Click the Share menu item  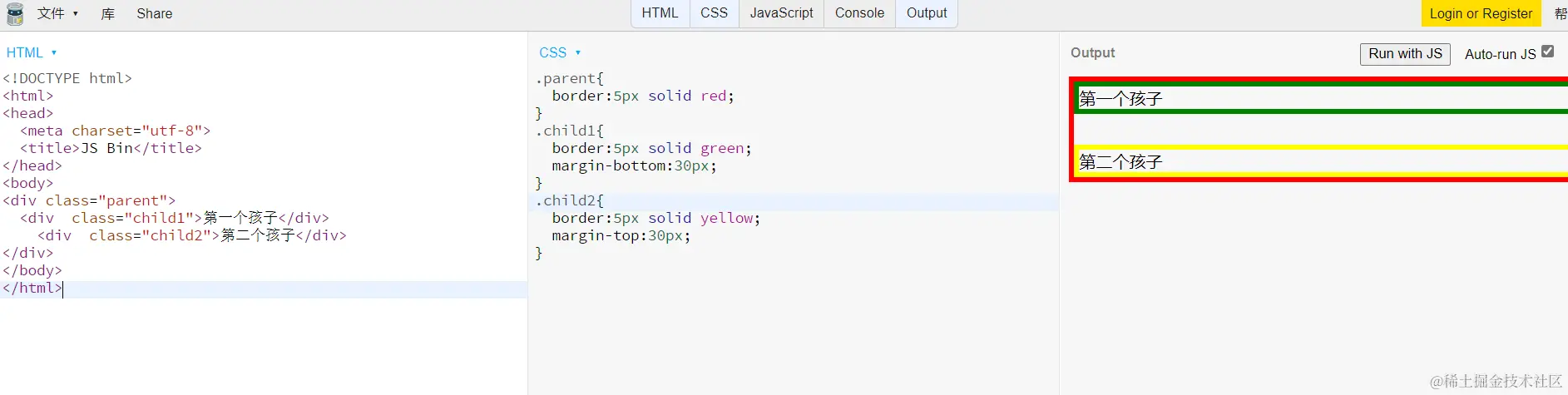pos(155,13)
